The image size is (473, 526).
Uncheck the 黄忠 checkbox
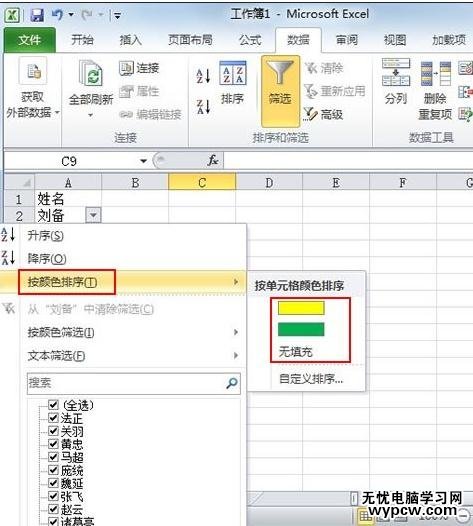53,444
